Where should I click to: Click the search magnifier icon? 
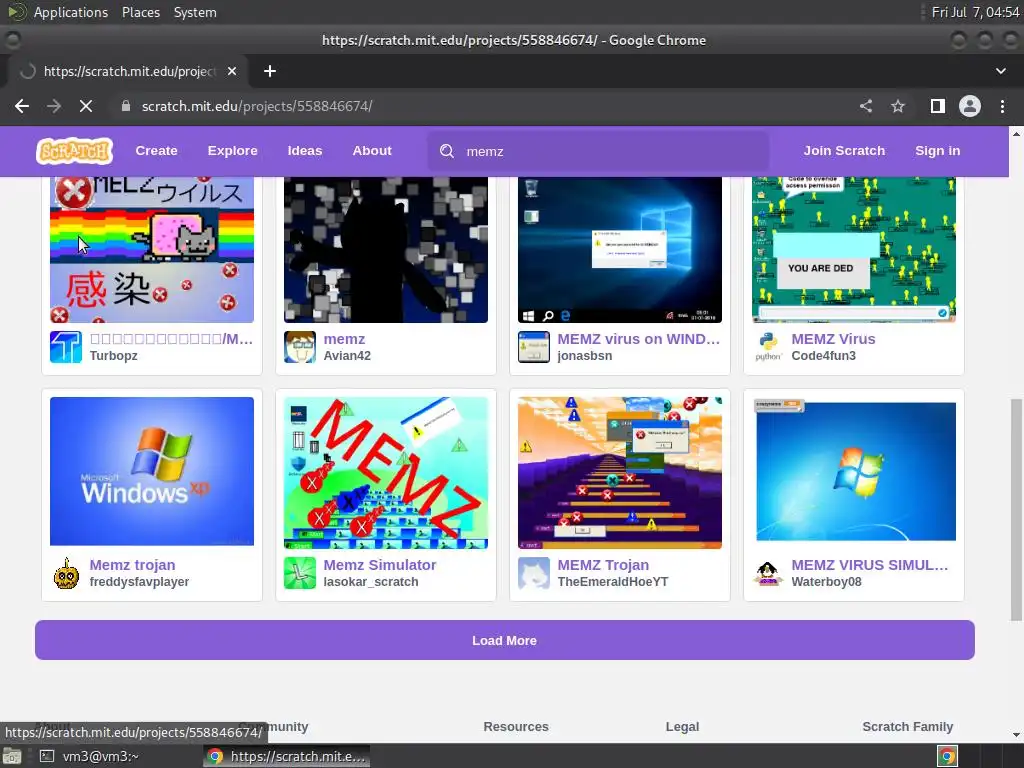(x=447, y=151)
